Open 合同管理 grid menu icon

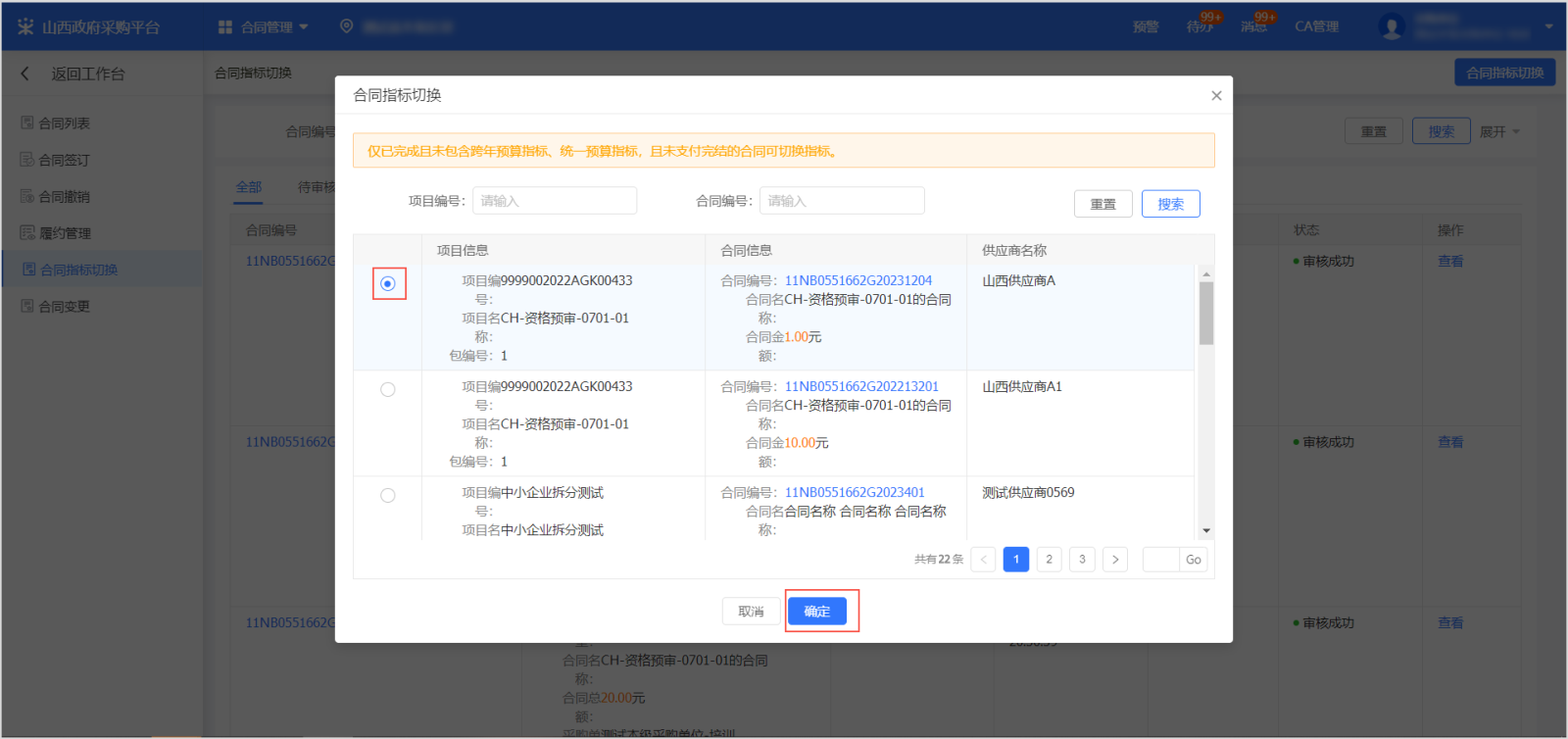coord(225,26)
